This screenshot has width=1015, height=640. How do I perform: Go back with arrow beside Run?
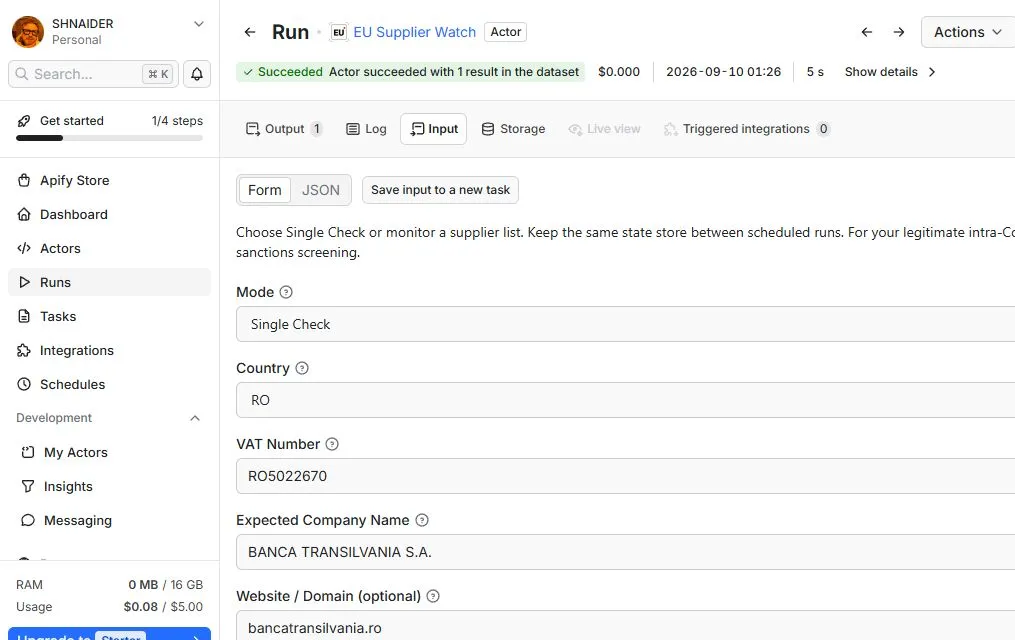(250, 32)
